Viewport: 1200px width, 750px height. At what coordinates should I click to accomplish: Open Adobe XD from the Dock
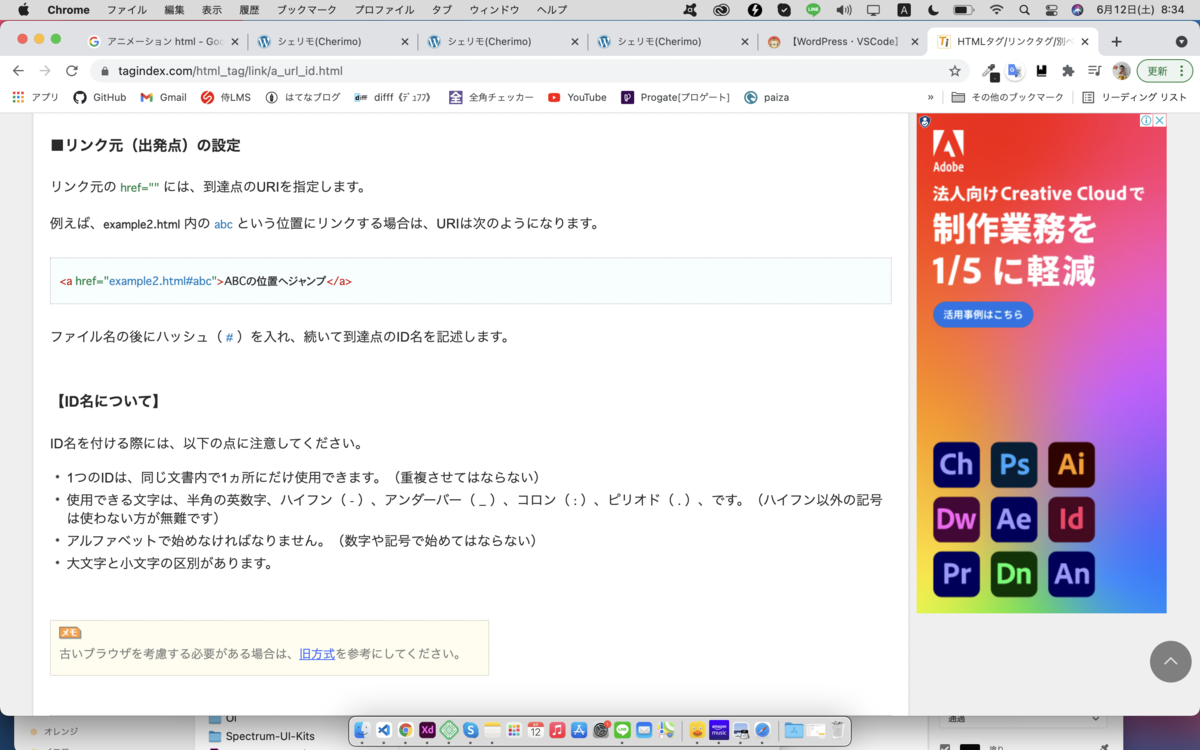click(427, 731)
